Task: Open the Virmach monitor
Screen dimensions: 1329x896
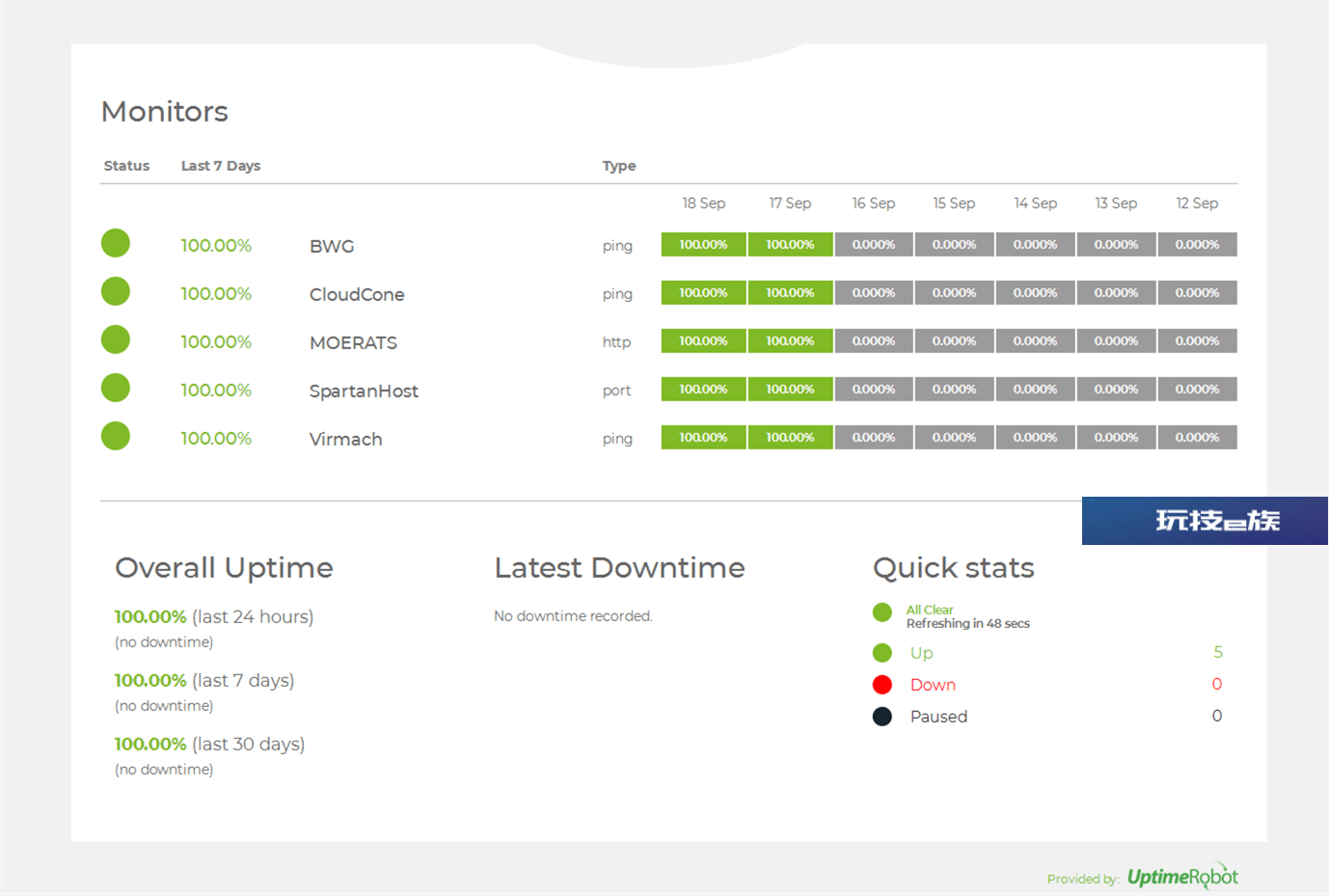Action: [345, 439]
